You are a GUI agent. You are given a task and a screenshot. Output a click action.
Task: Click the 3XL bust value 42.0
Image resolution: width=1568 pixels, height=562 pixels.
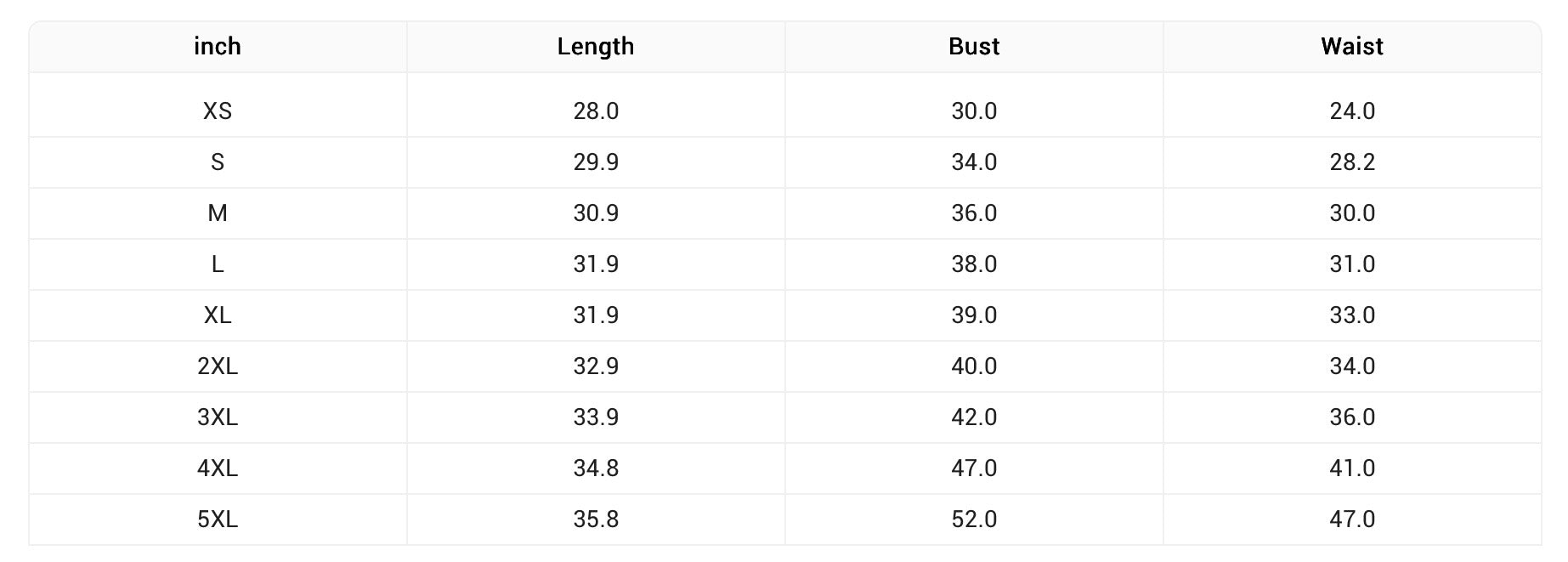point(974,417)
